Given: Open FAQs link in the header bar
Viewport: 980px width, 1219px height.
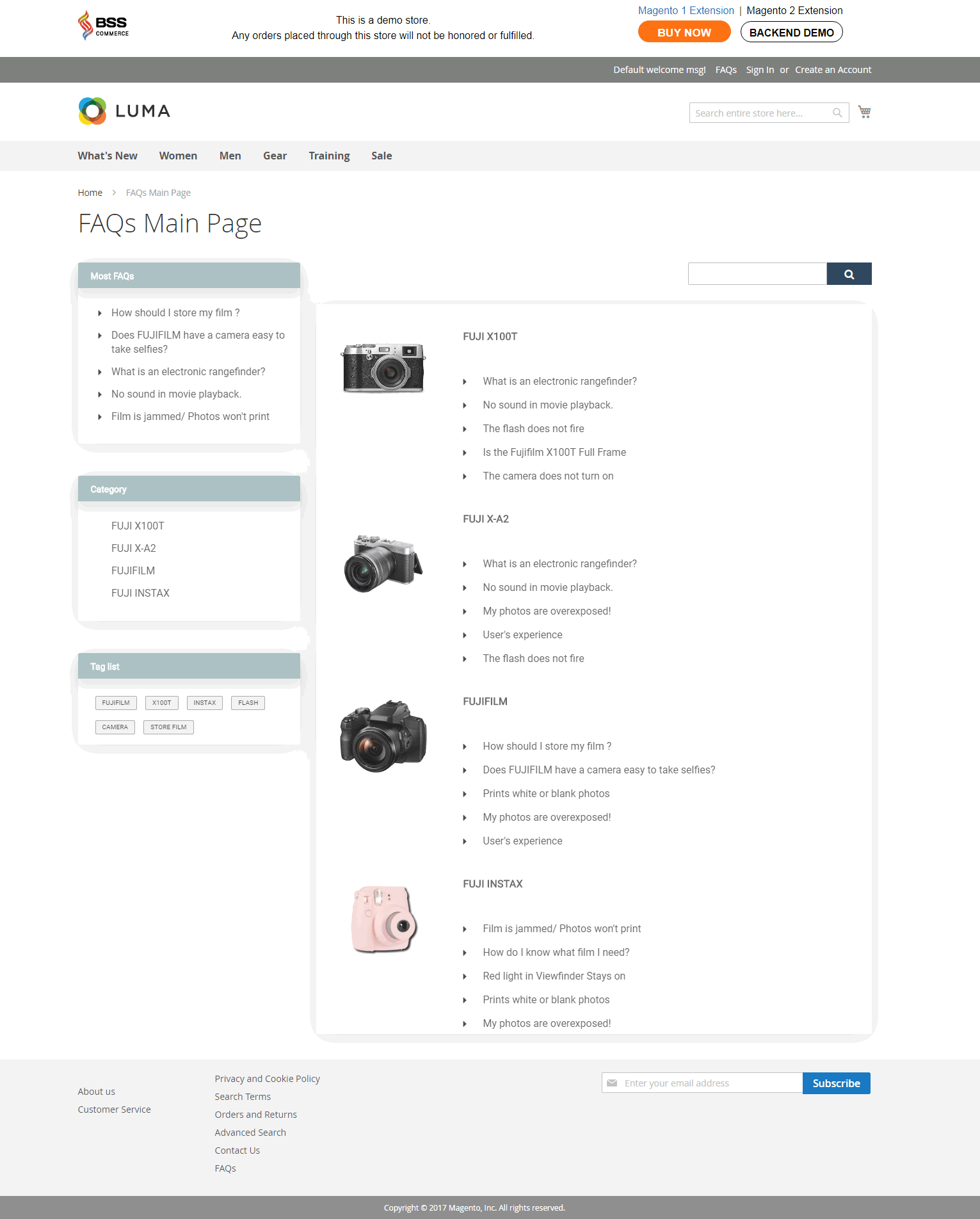Looking at the screenshot, I should tap(726, 70).
